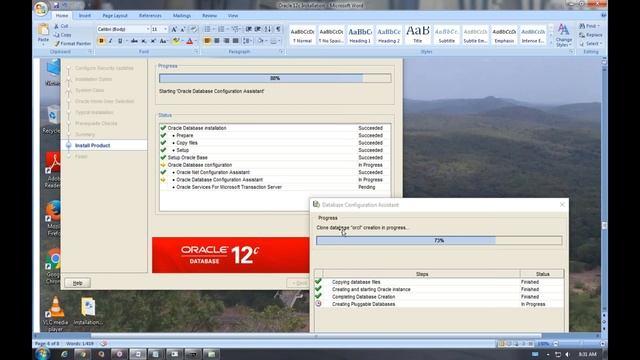Grow the font size with larger A
The width and height of the screenshot is (640, 360).
tap(174, 29)
